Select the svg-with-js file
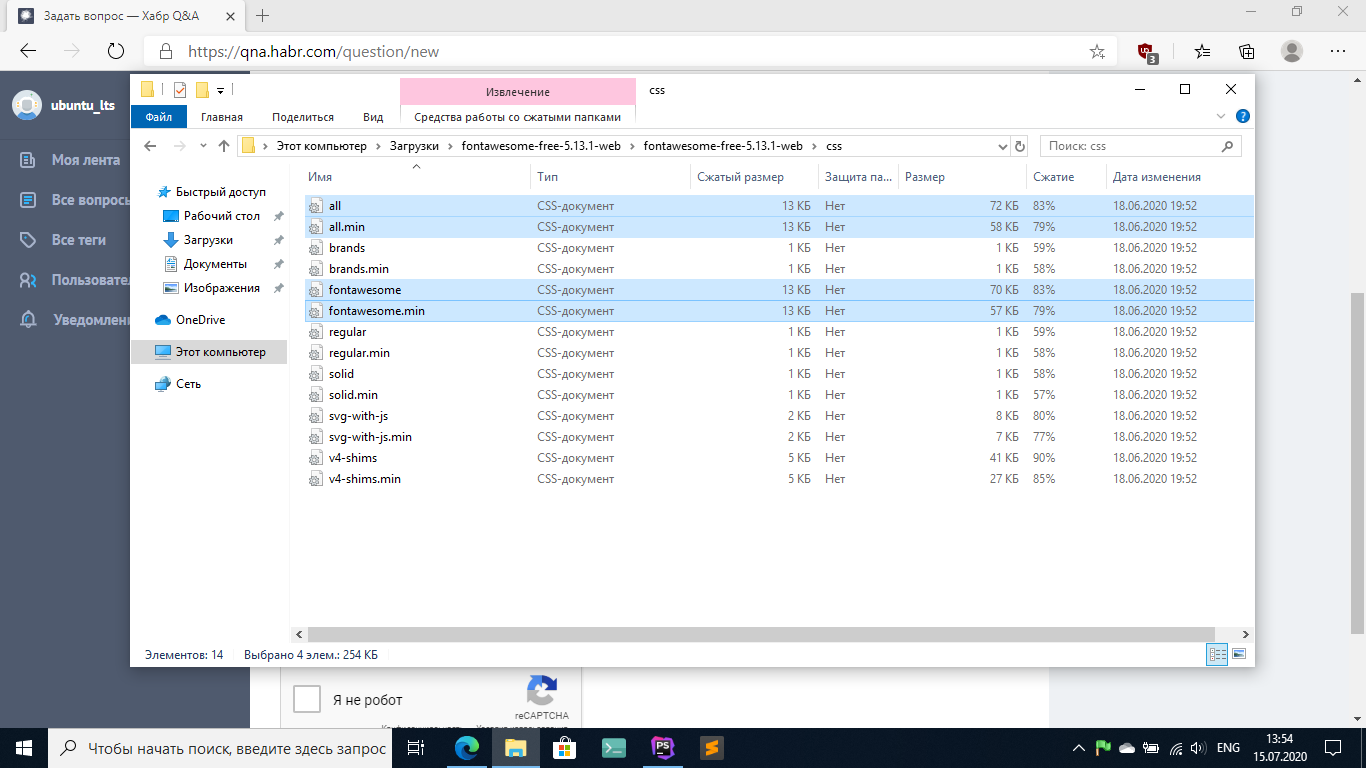 (x=779, y=416)
